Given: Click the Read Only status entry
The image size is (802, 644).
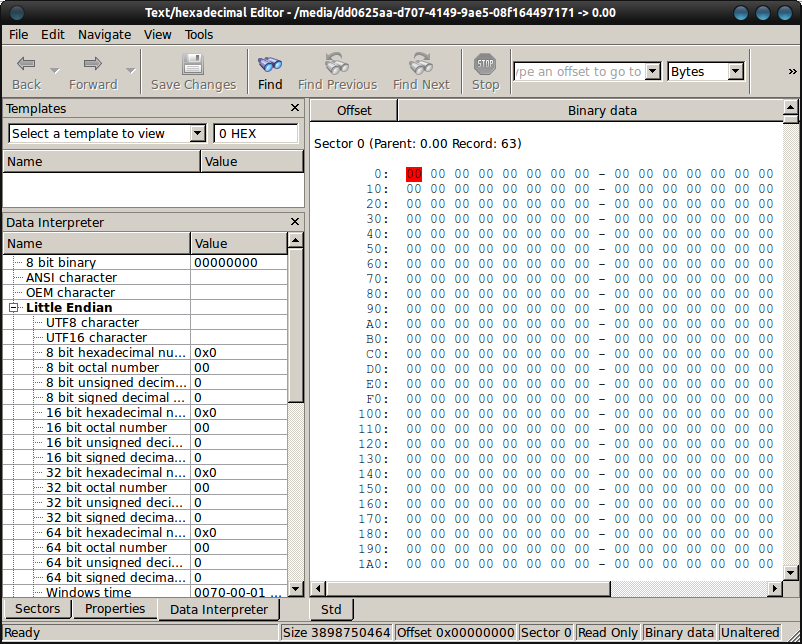Looking at the screenshot, I should (608, 633).
